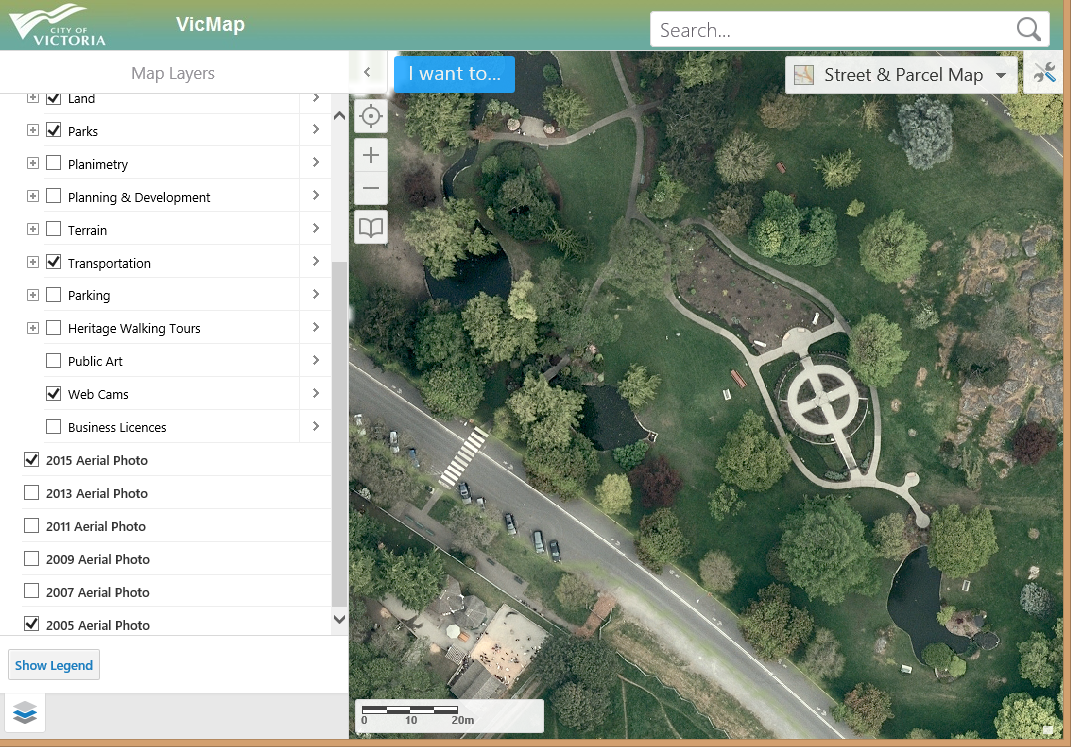Click the basemap thumbnail icon
Image resolution: width=1071 pixels, height=747 pixels.
click(804, 74)
